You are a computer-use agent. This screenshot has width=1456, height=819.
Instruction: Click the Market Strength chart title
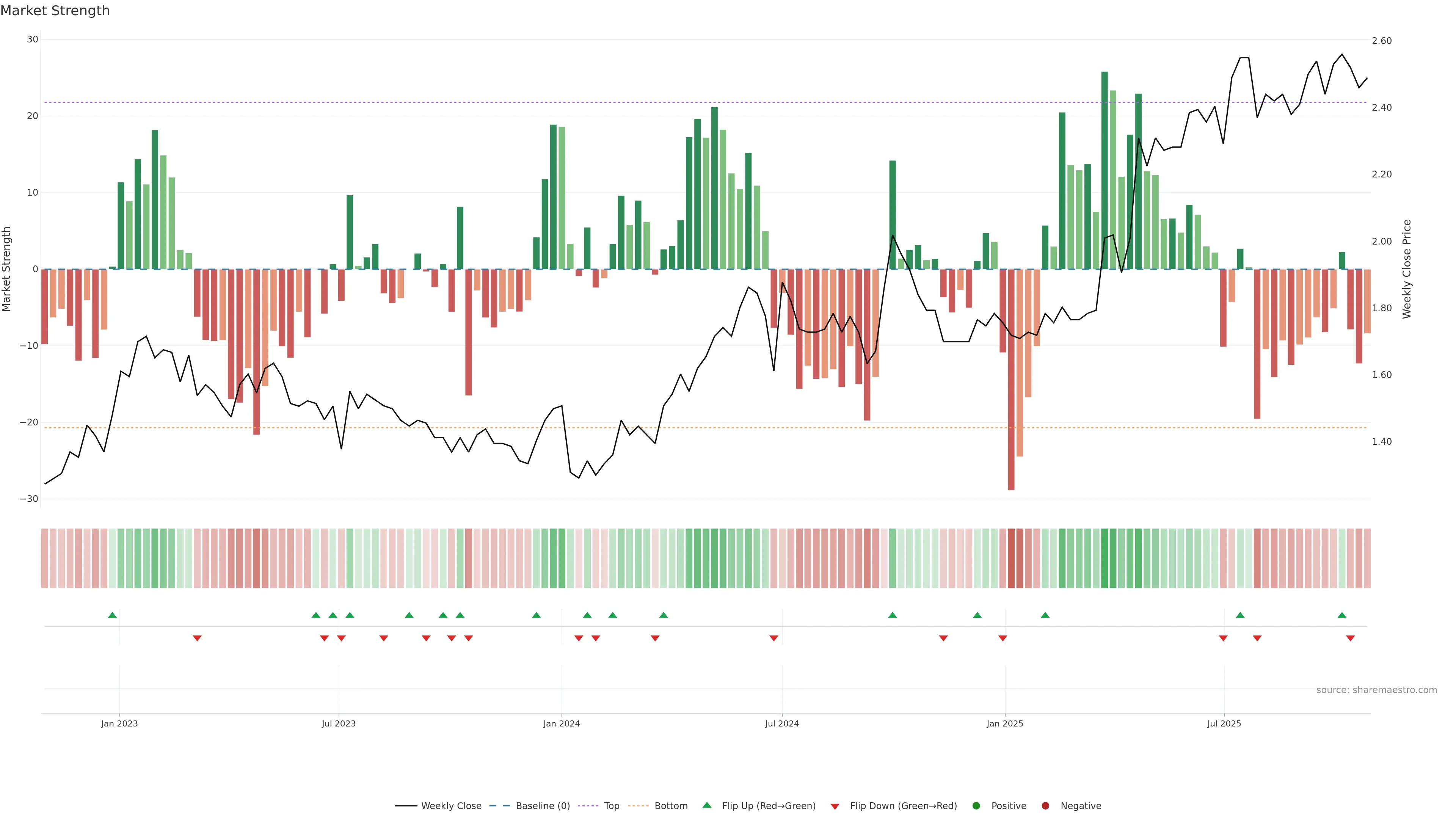(55, 10)
